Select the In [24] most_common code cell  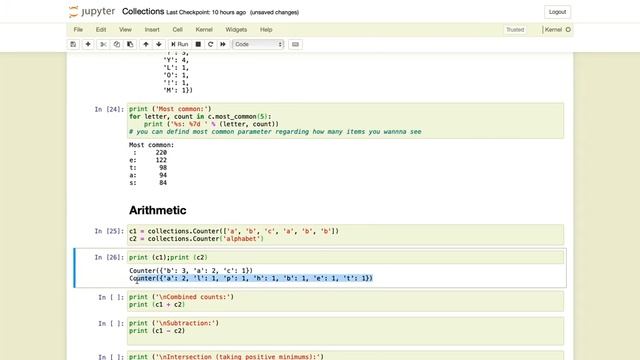pyautogui.click(x=345, y=120)
